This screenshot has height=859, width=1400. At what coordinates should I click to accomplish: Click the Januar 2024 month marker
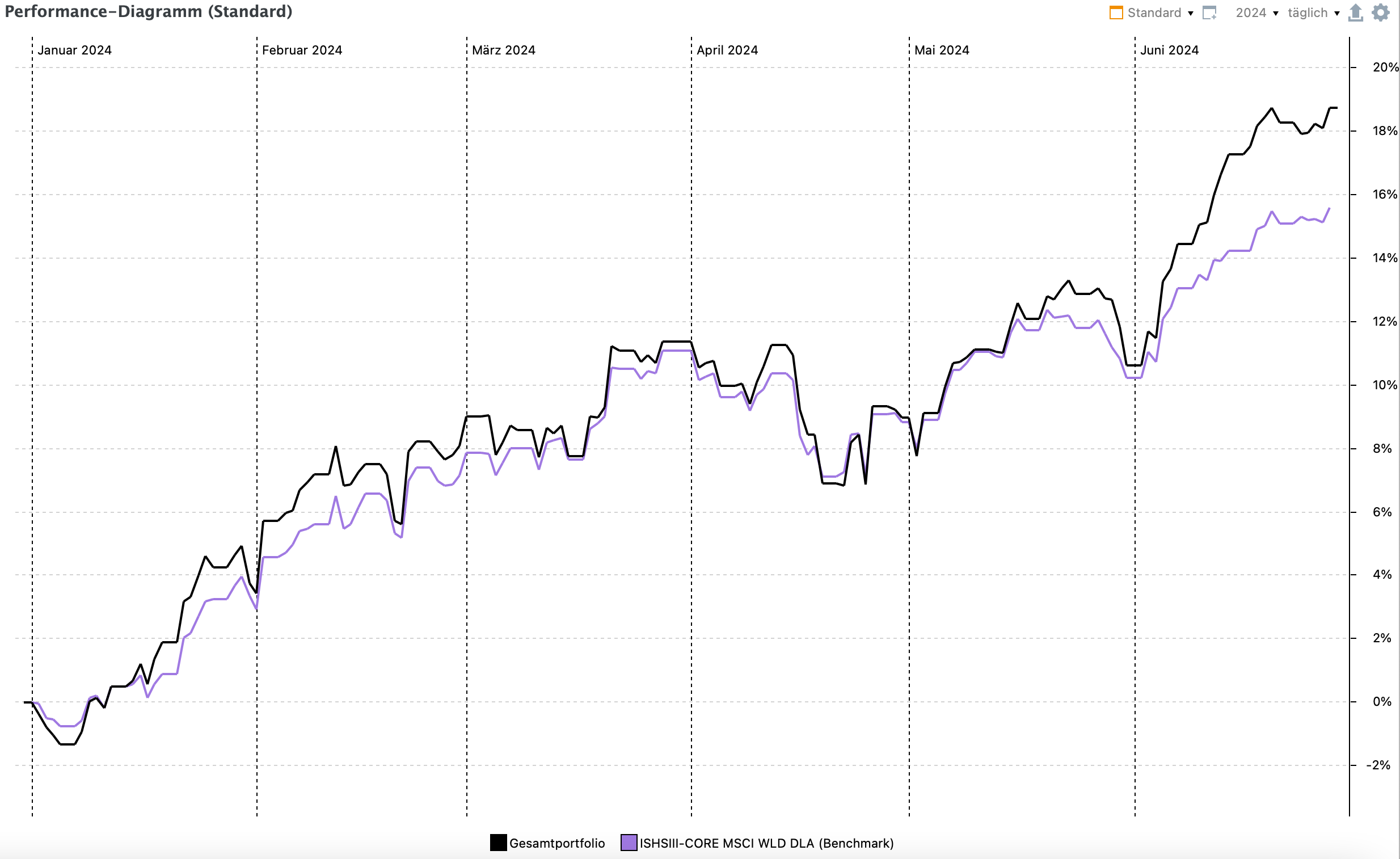[x=74, y=50]
